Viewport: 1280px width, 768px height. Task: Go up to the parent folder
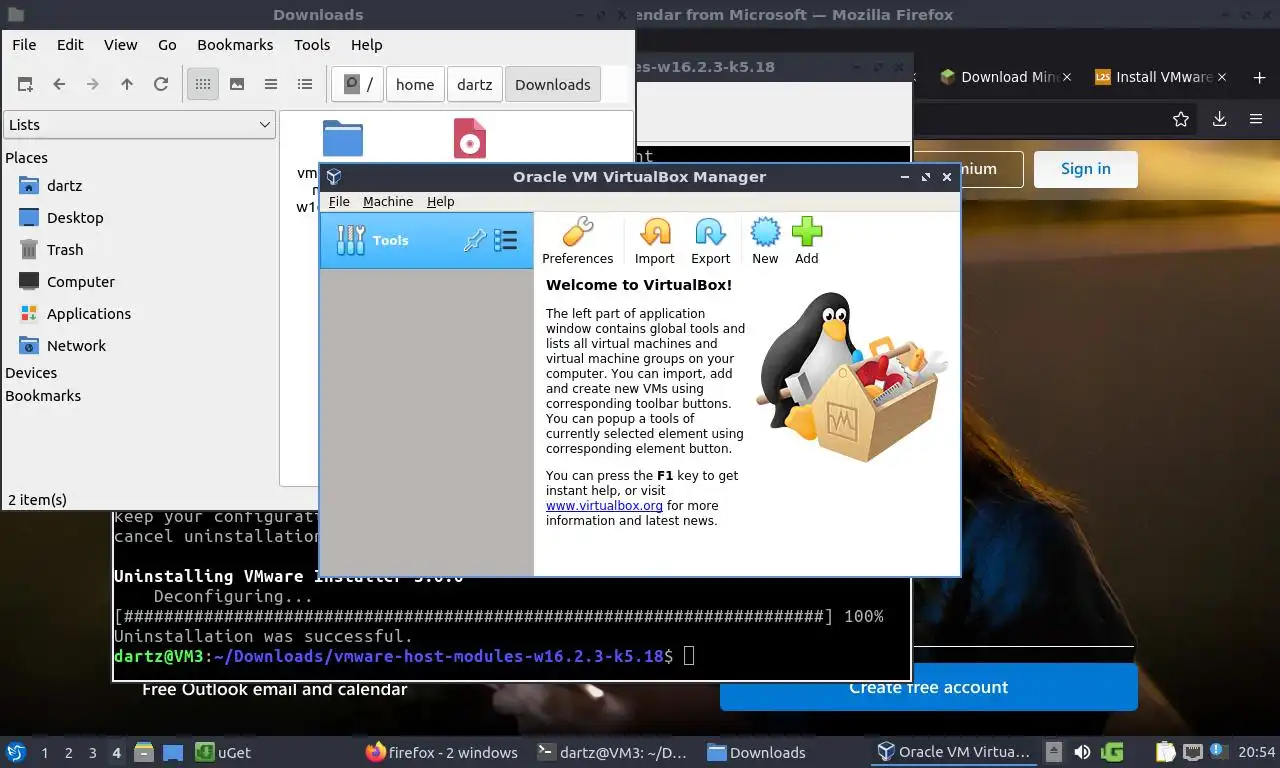click(127, 85)
